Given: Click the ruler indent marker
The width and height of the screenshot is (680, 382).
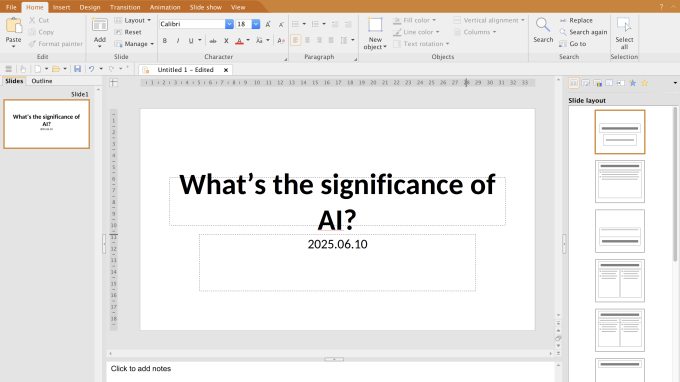Looking at the screenshot, I should tap(466, 82).
